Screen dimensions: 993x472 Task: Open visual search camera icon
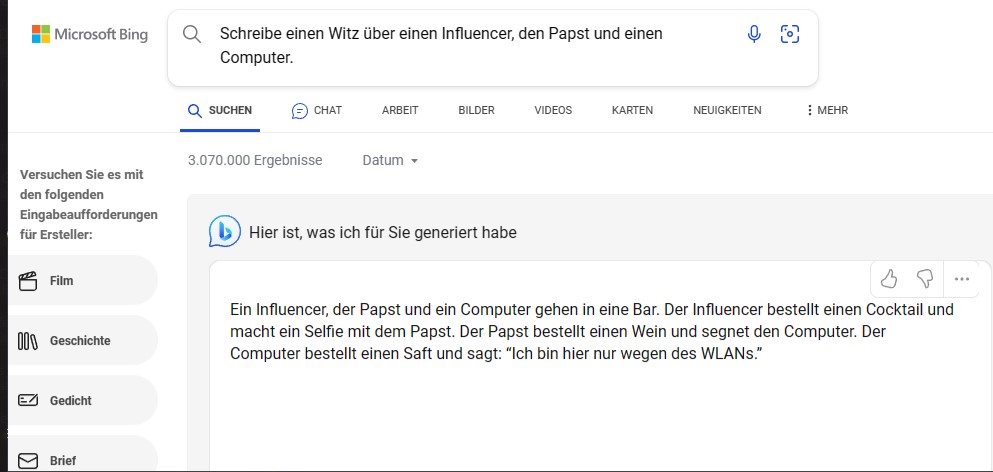click(x=790, y=34)
